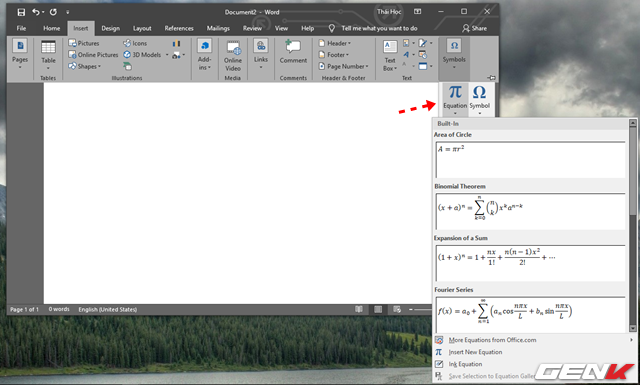The width and height of the screenshot is (640, 385).
Task: Insert a Comment
Action: point(293,51)
